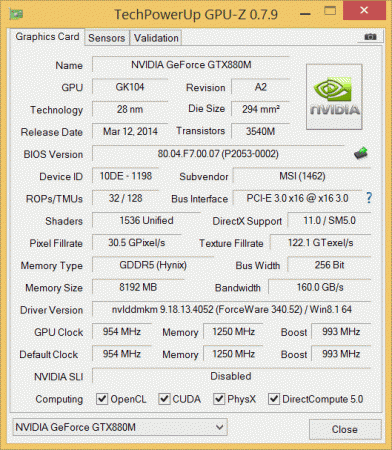Click GPU Clock value 954 MHz
392x450 pixels.
122,332
